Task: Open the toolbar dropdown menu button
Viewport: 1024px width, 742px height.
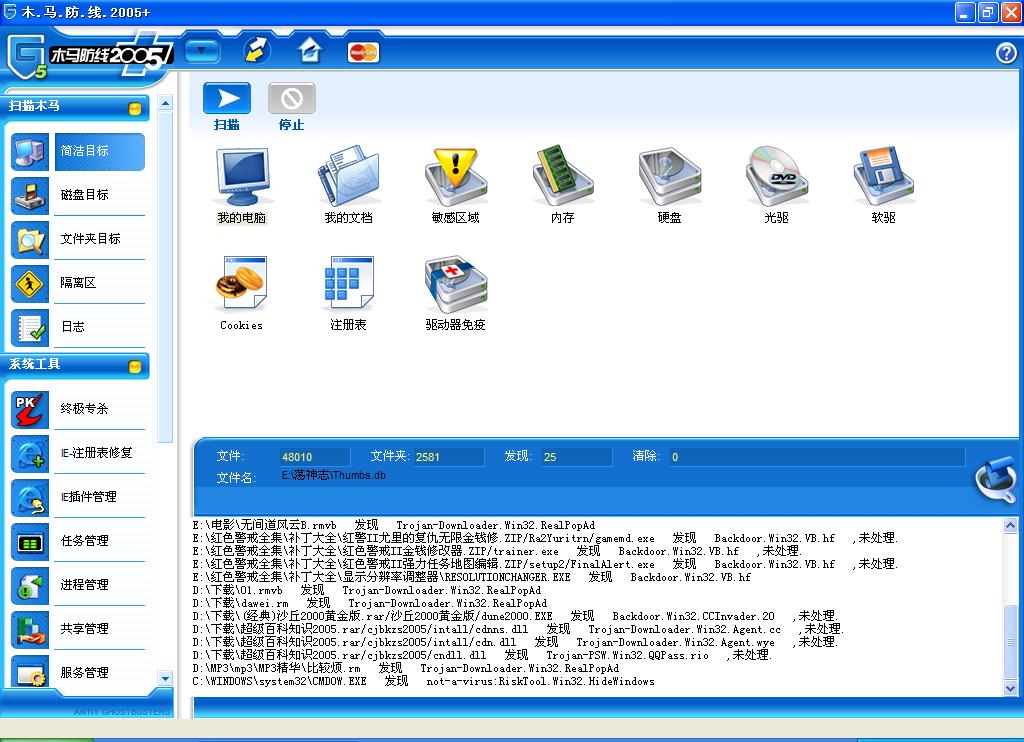Action: tap(202, 50)
